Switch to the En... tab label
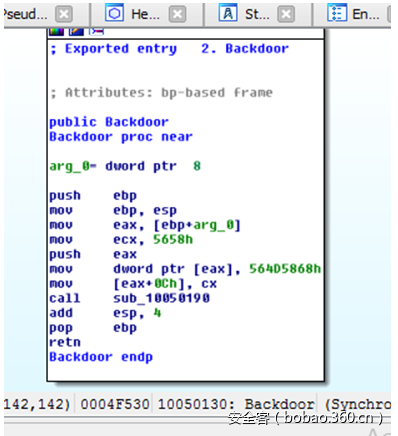This screenshot has height=436, width=398. [366, 14]
